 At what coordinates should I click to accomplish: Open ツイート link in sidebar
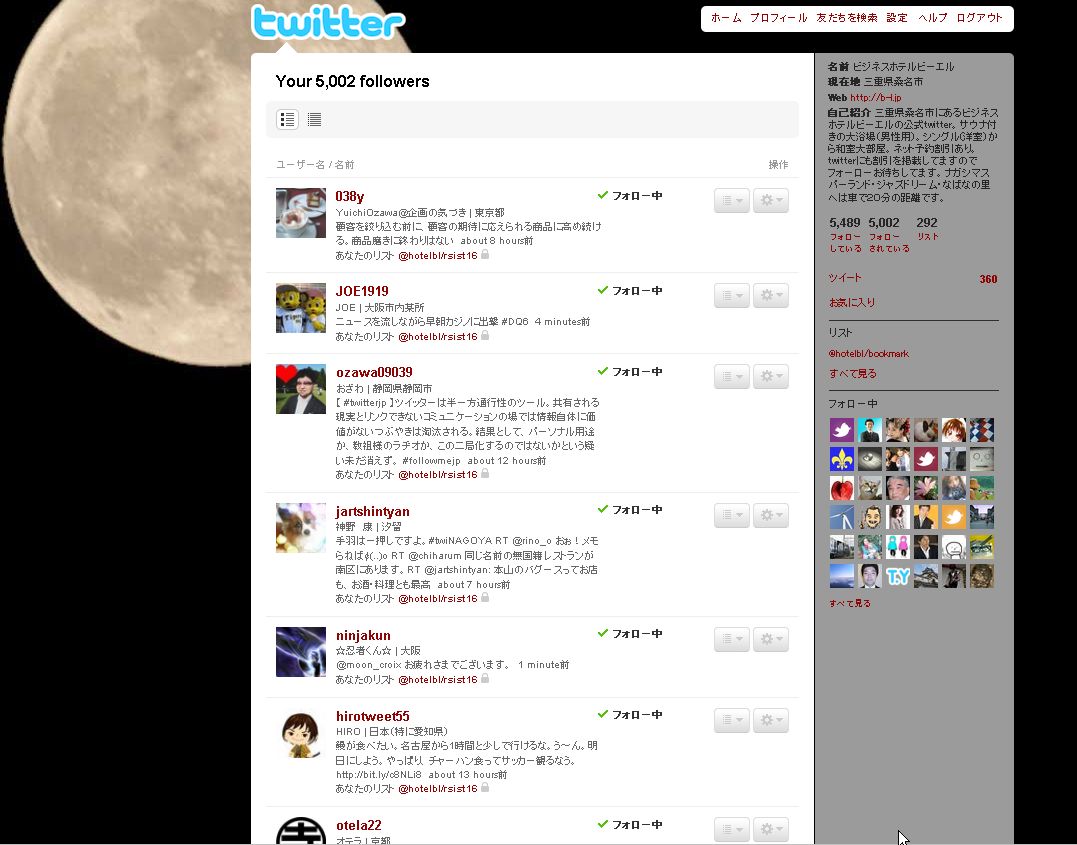tap(845, 278)
